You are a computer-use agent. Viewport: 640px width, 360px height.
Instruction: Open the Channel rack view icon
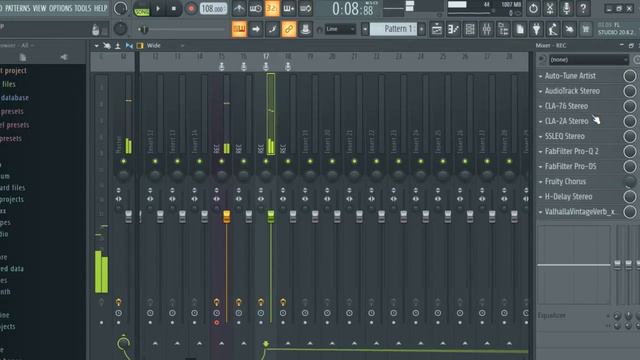coord(470,29)
